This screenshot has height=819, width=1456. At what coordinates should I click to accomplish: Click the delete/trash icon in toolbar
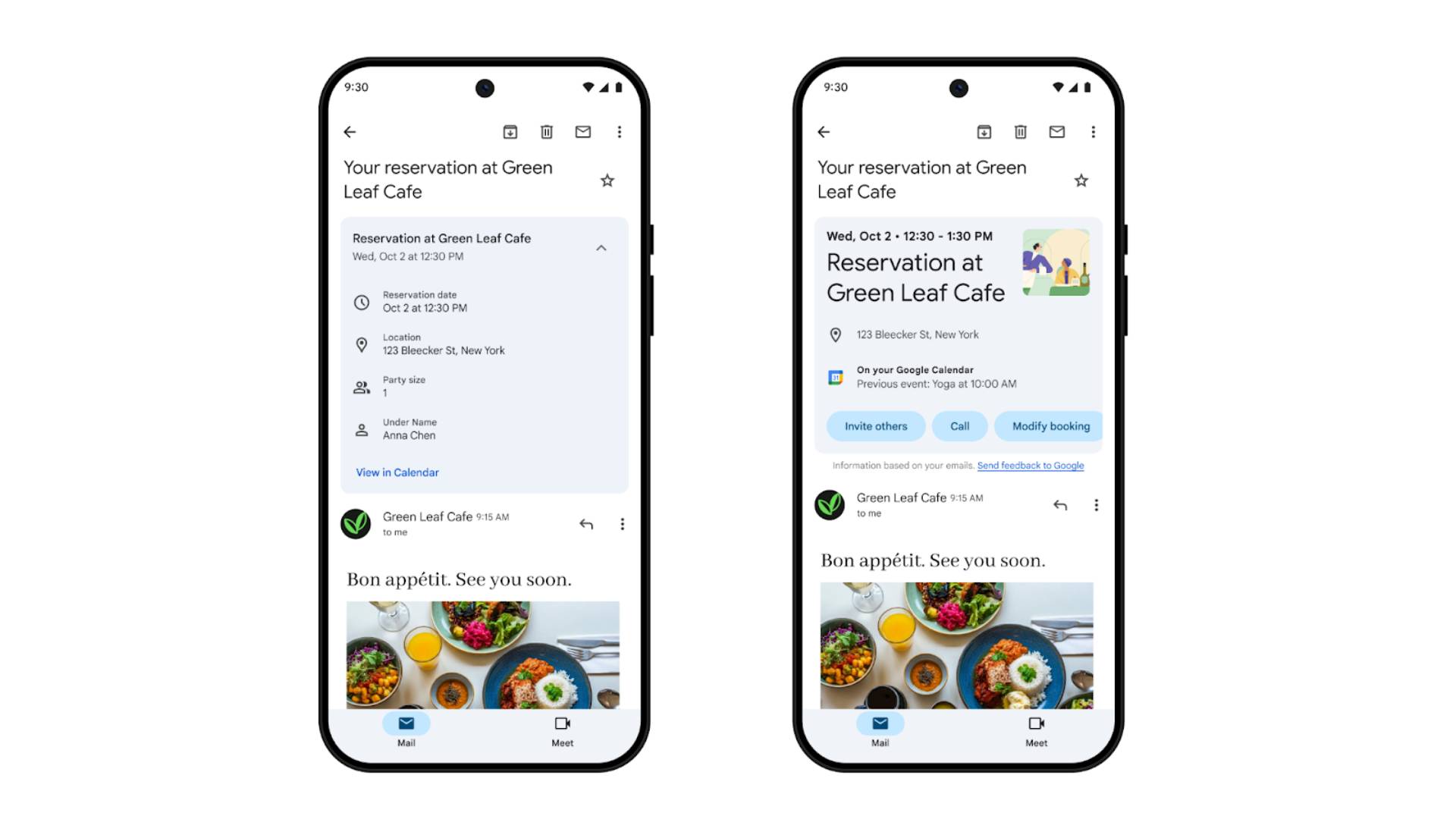coord(546,131)
